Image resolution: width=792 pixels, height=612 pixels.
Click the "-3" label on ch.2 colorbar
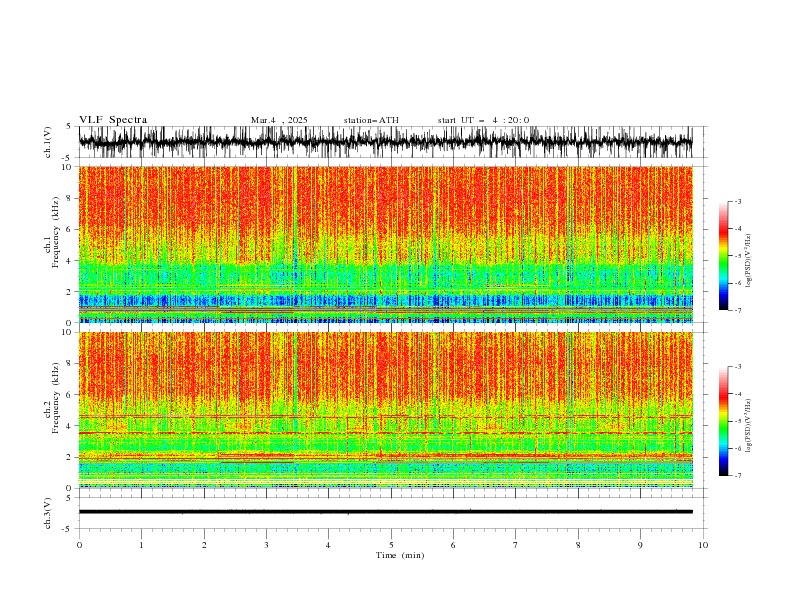[x=738, y=367]
